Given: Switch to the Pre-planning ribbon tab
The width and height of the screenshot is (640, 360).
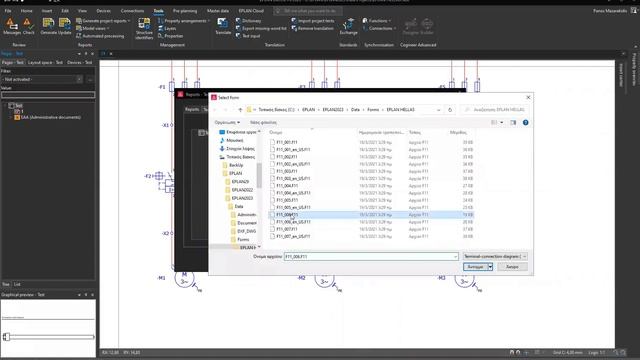Looking at the screenshot, I should point(185,11).
